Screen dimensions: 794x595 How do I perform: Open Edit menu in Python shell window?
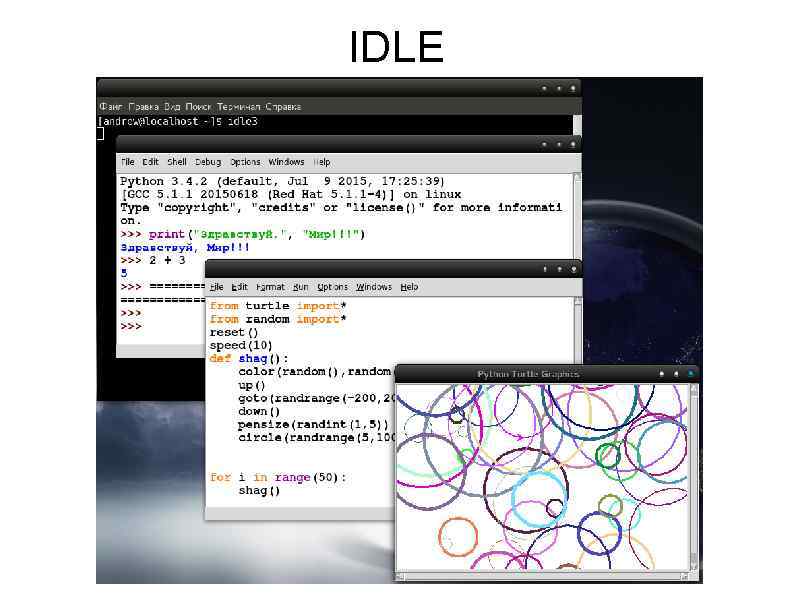coord(150,162)
